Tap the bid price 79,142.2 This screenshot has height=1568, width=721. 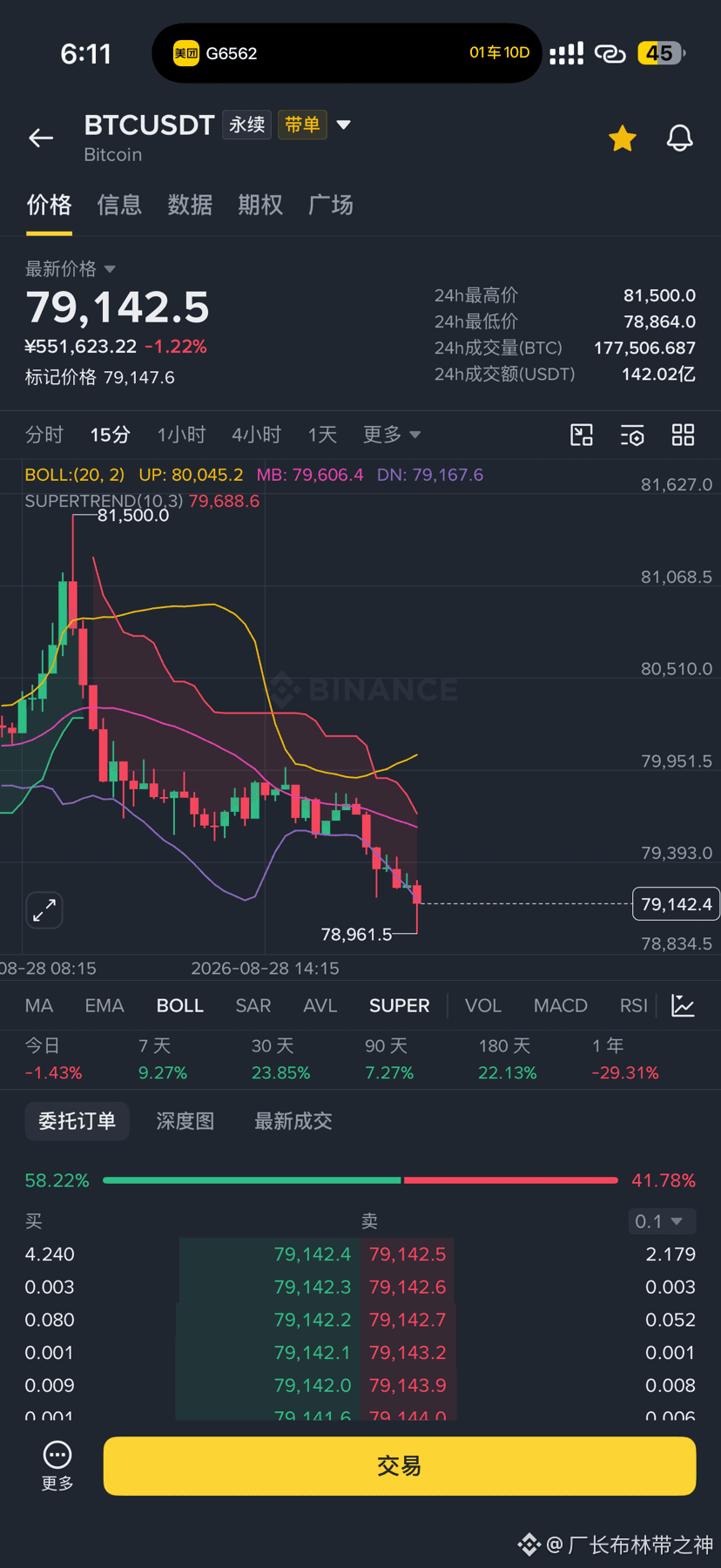[x=313, y=1320]
